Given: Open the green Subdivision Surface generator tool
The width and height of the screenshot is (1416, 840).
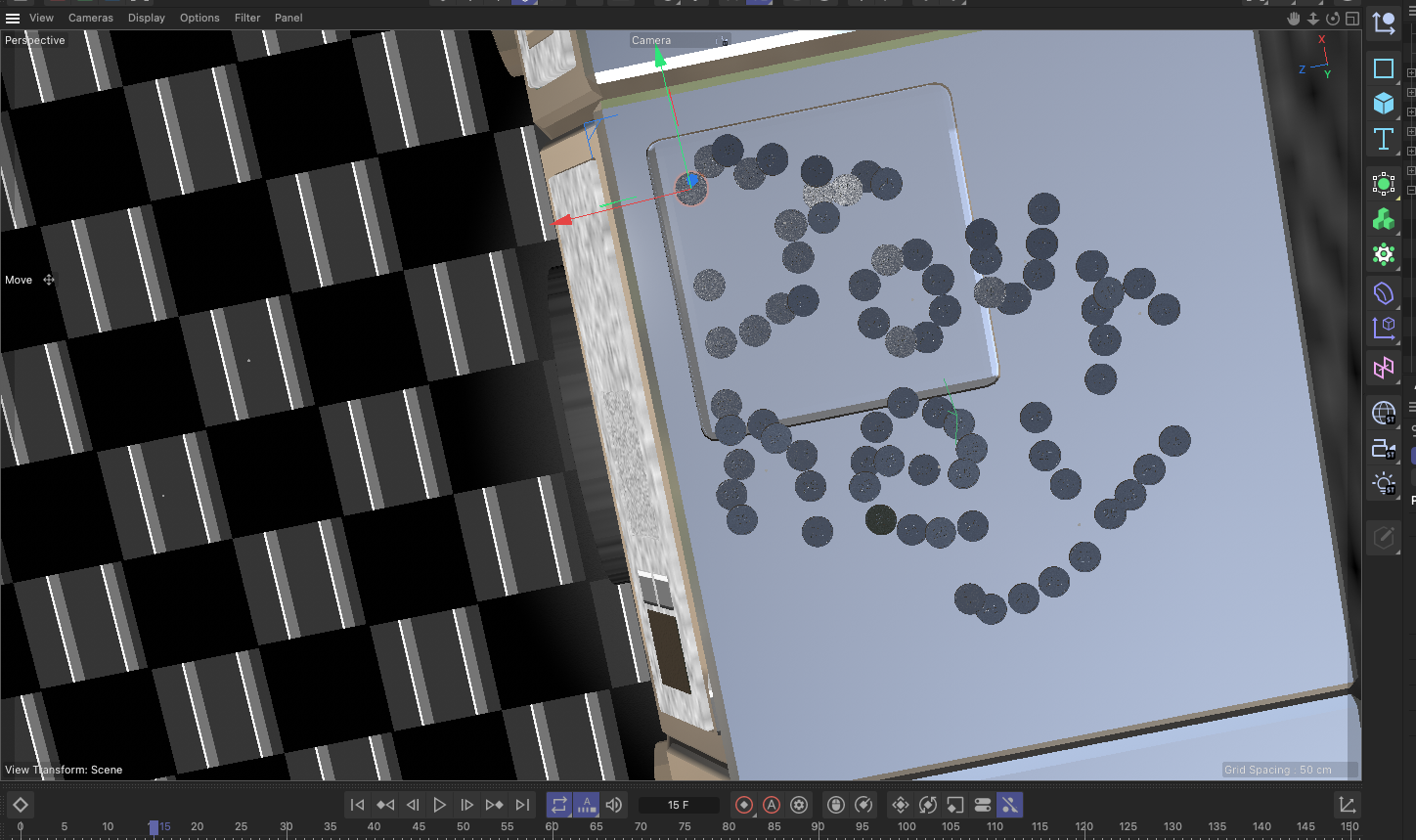Looking at the screenshot, I should click(x=1384, y=184).
